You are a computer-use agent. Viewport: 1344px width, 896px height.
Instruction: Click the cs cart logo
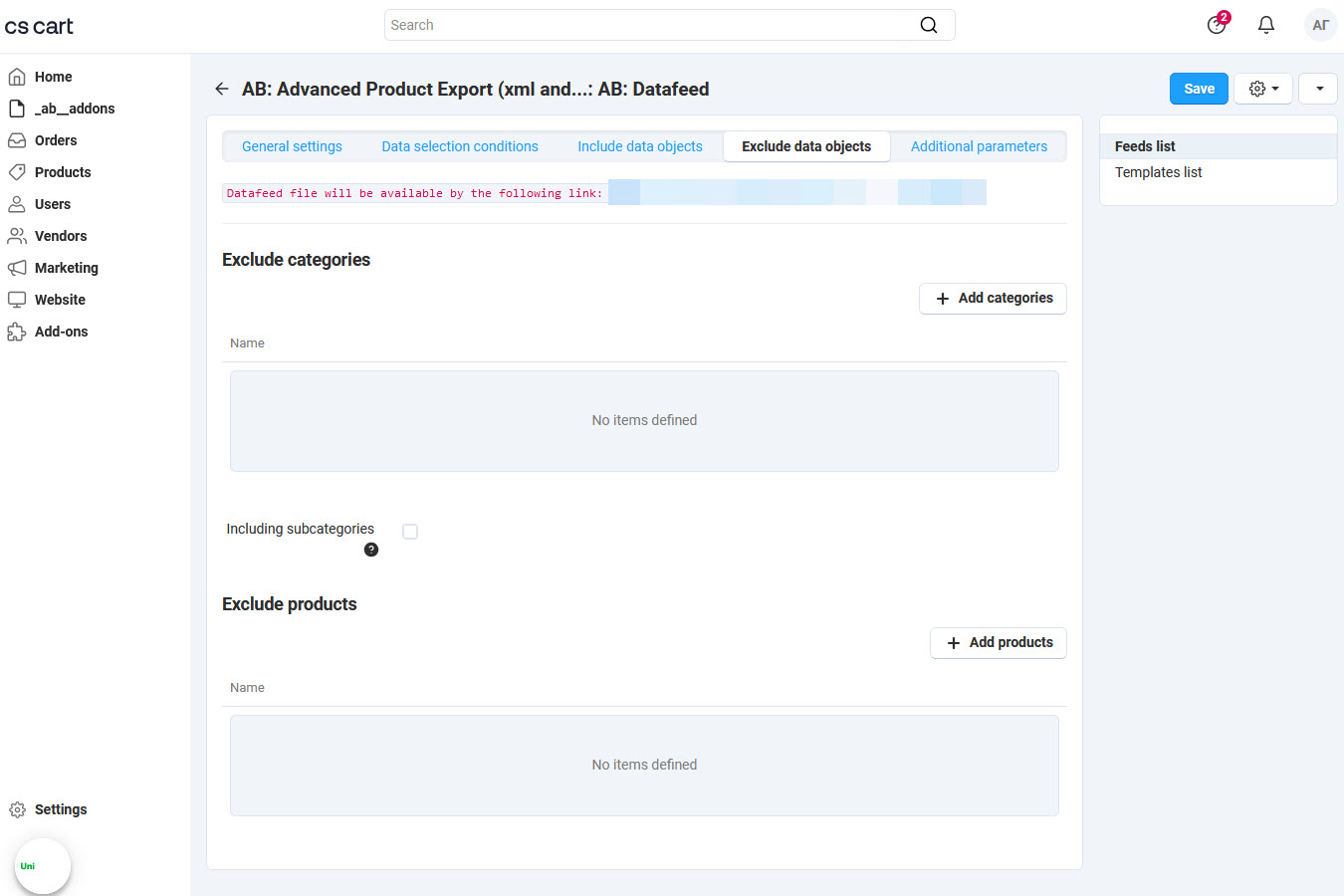pos(39,26)
